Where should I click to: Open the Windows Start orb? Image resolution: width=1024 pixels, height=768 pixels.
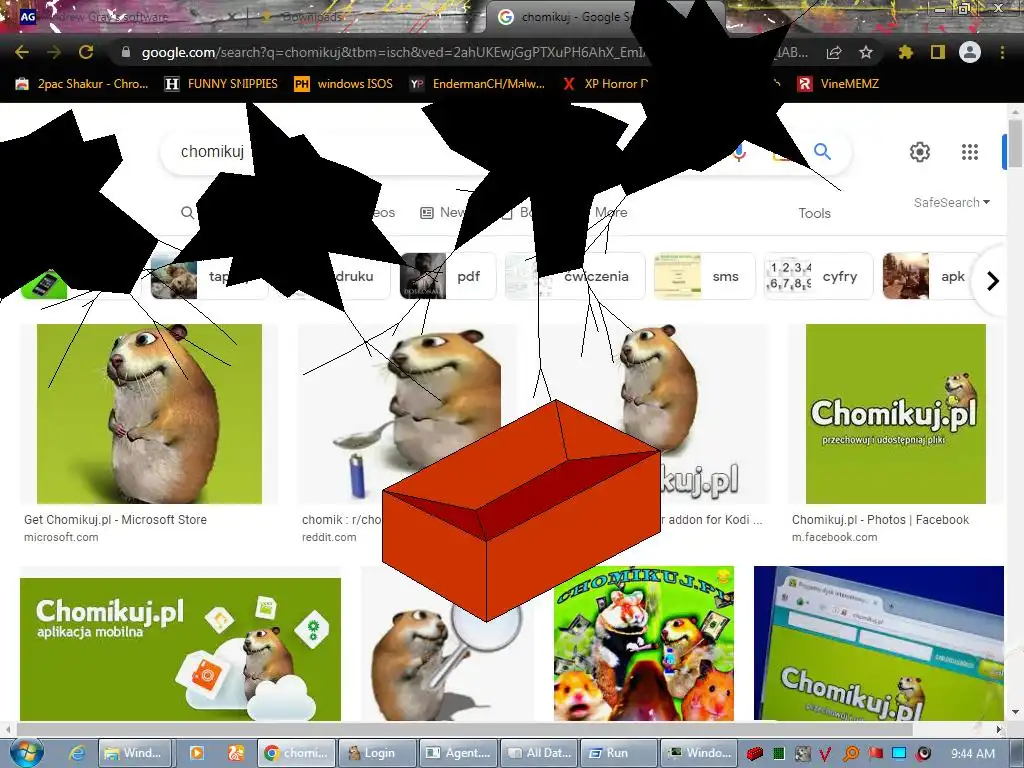(x=26, y=752)
